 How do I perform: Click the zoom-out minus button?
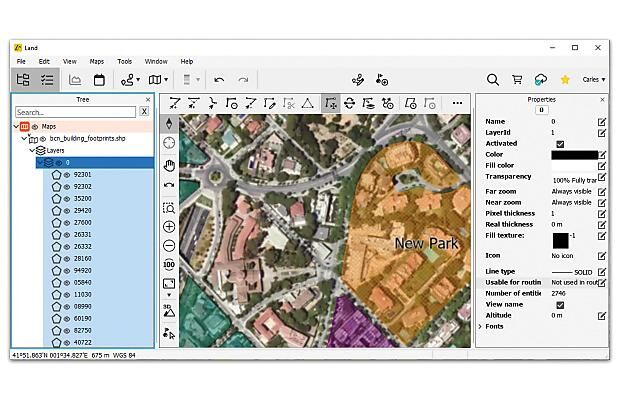(169, 245)
